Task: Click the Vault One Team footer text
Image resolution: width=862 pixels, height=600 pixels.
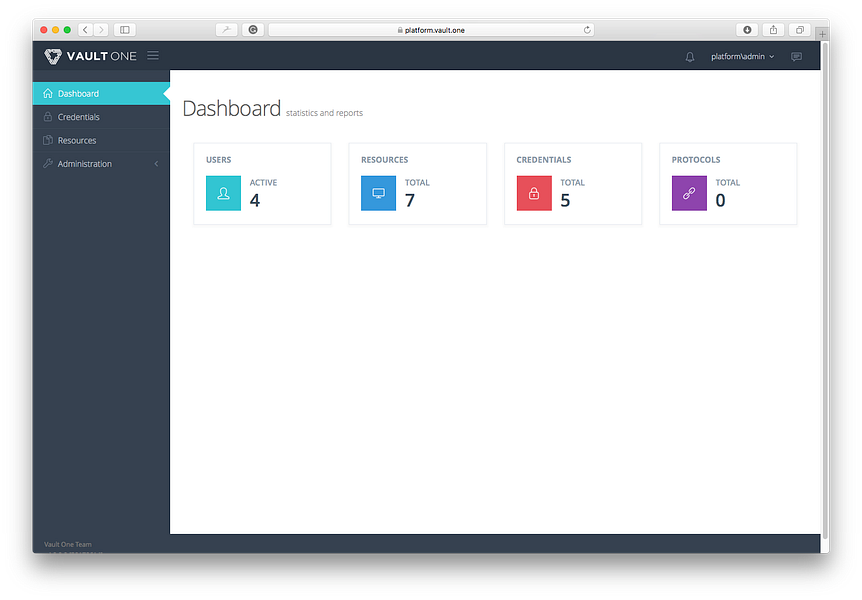Action: tap(68, 544)
